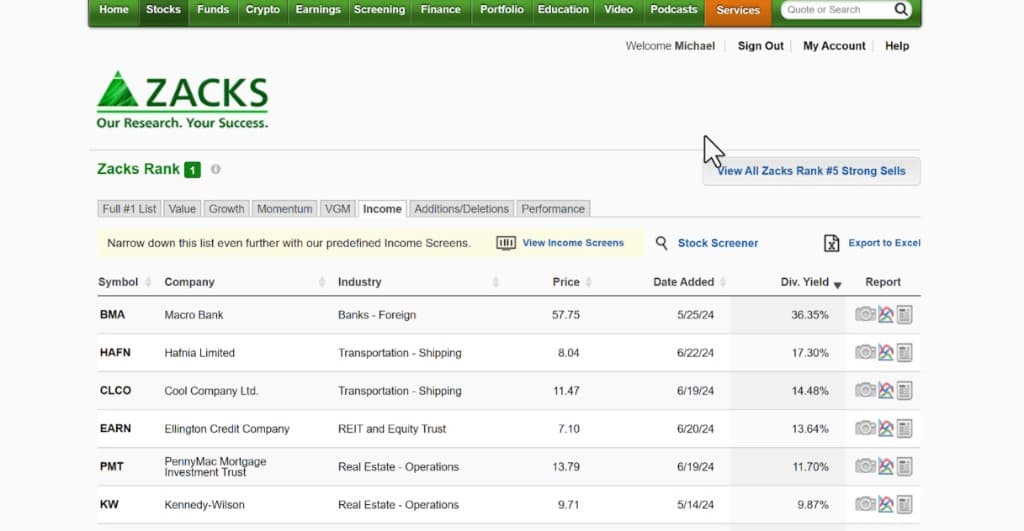Sort table by Symbol column arrows
This screenshot has height=531, width=1024.
[x=148, y=282]
